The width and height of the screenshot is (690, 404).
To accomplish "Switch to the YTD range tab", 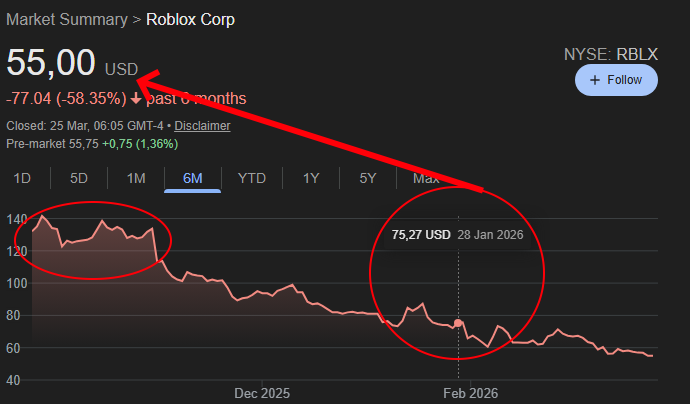I will (x=252, y=178).
